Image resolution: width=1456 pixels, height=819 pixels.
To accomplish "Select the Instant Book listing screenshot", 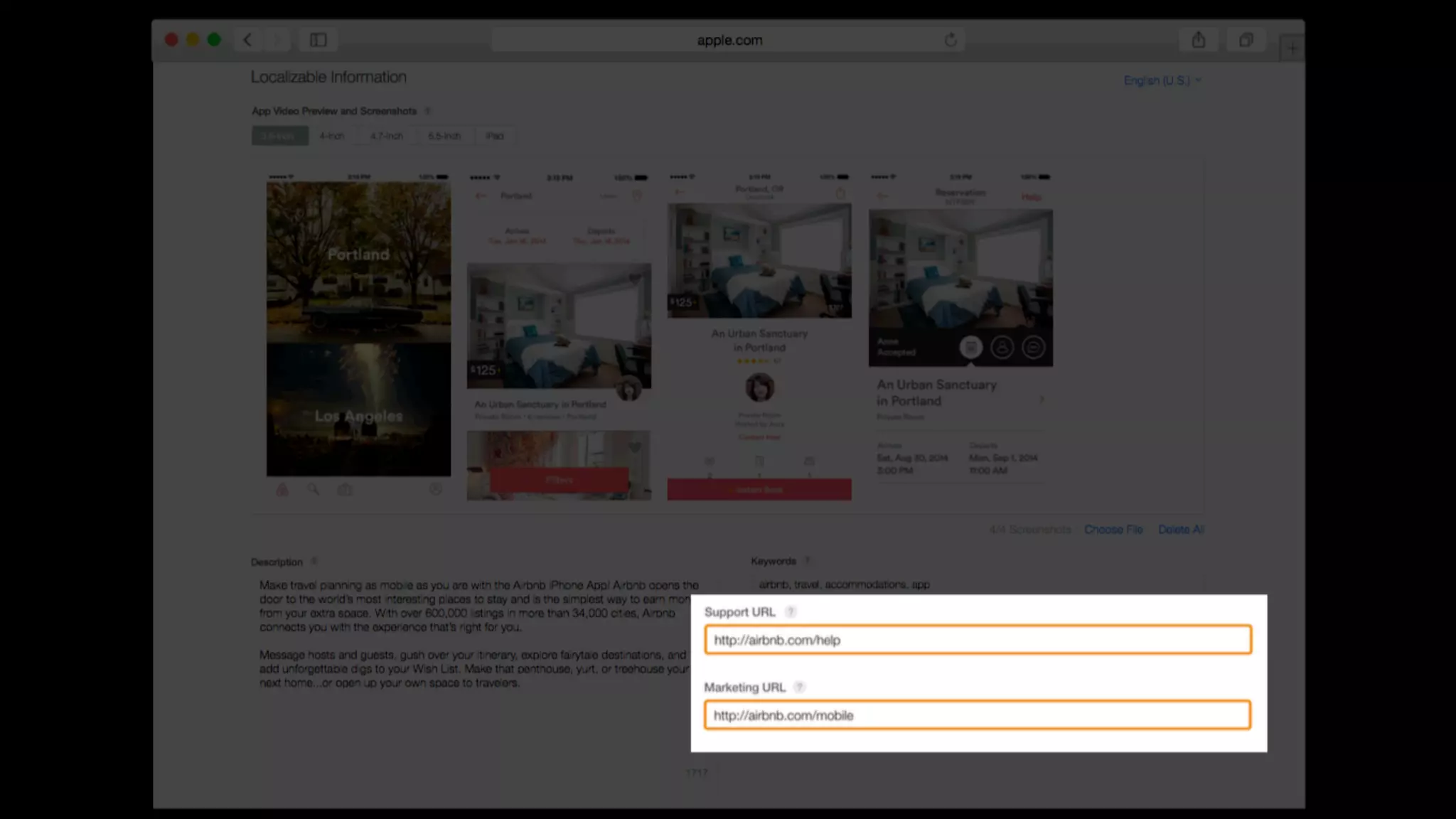I will click(x=759, y=336).
